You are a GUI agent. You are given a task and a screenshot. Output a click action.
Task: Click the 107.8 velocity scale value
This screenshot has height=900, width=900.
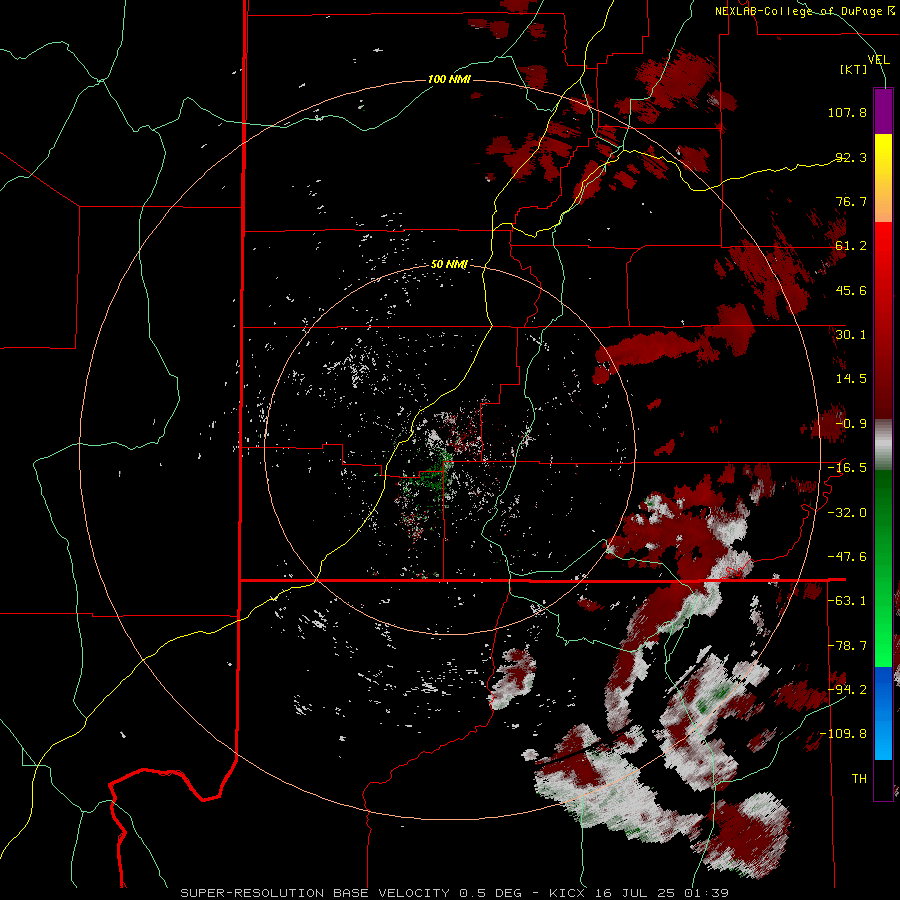847,112
